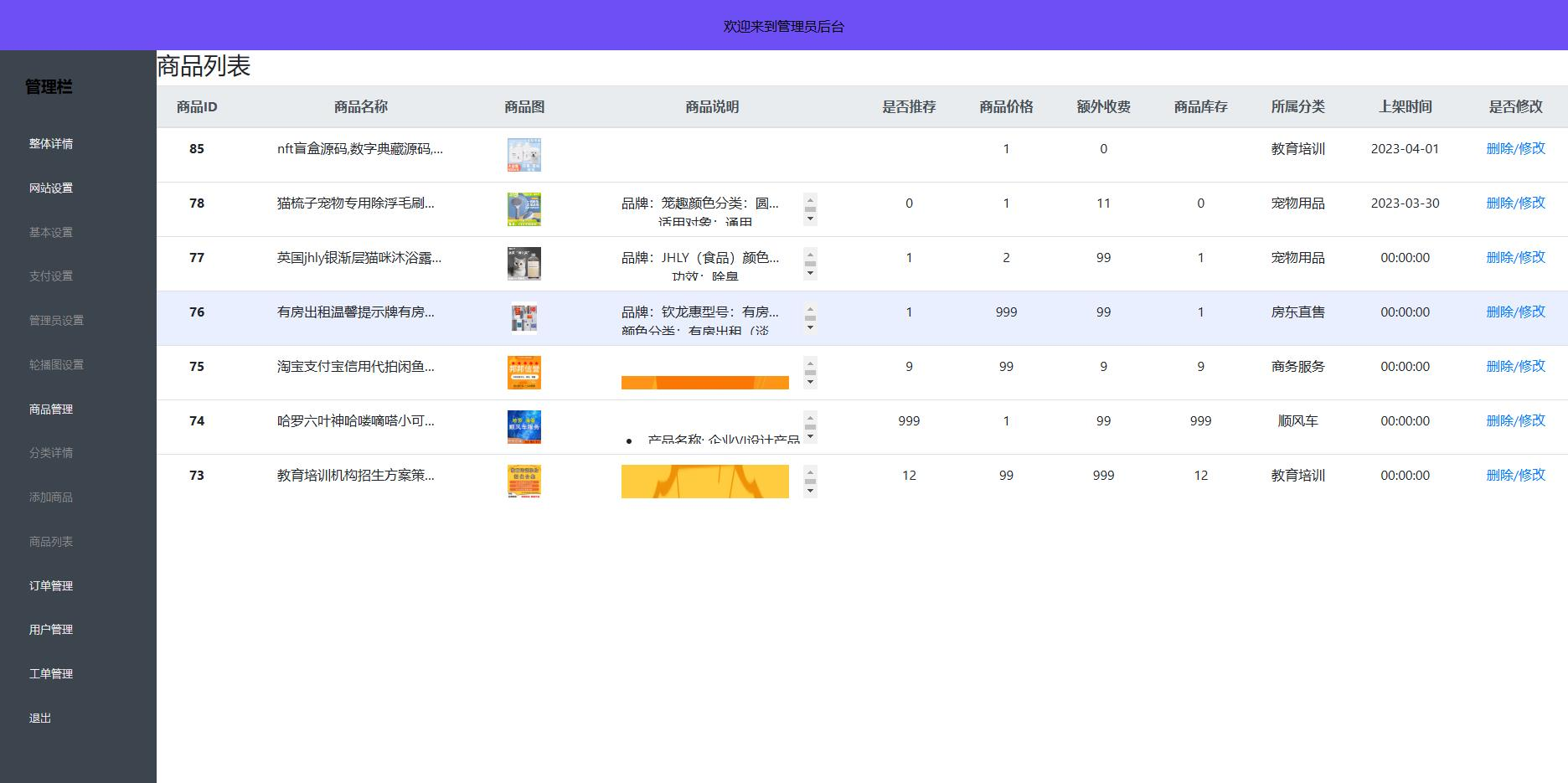This screenshot has height=783, width=1568.
Task: Click down arrow of product 75 description scrollbar
Action: pyautogui.click(x=810, y=383)
